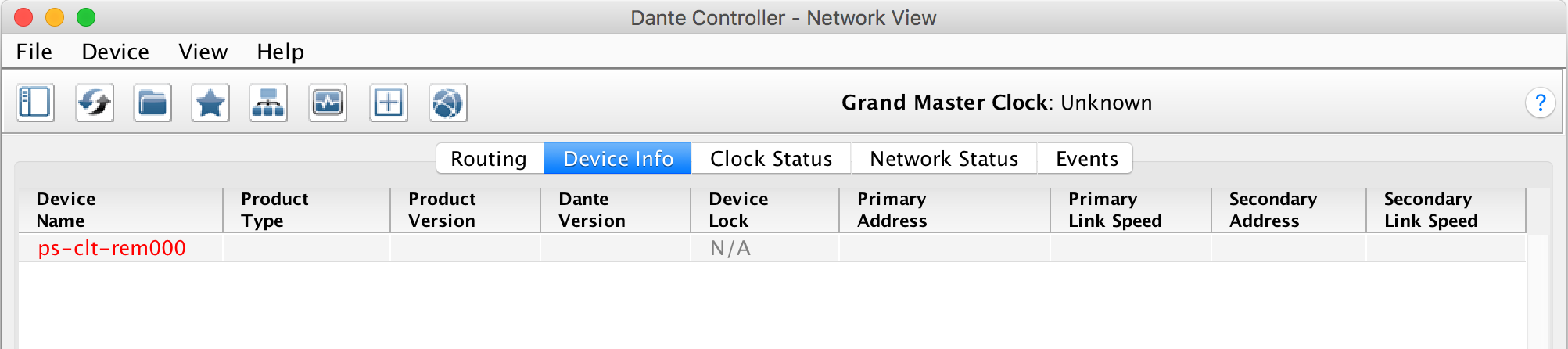Open the File menu
This screenshot has width=1568, height=349.
tap(34, 52)
